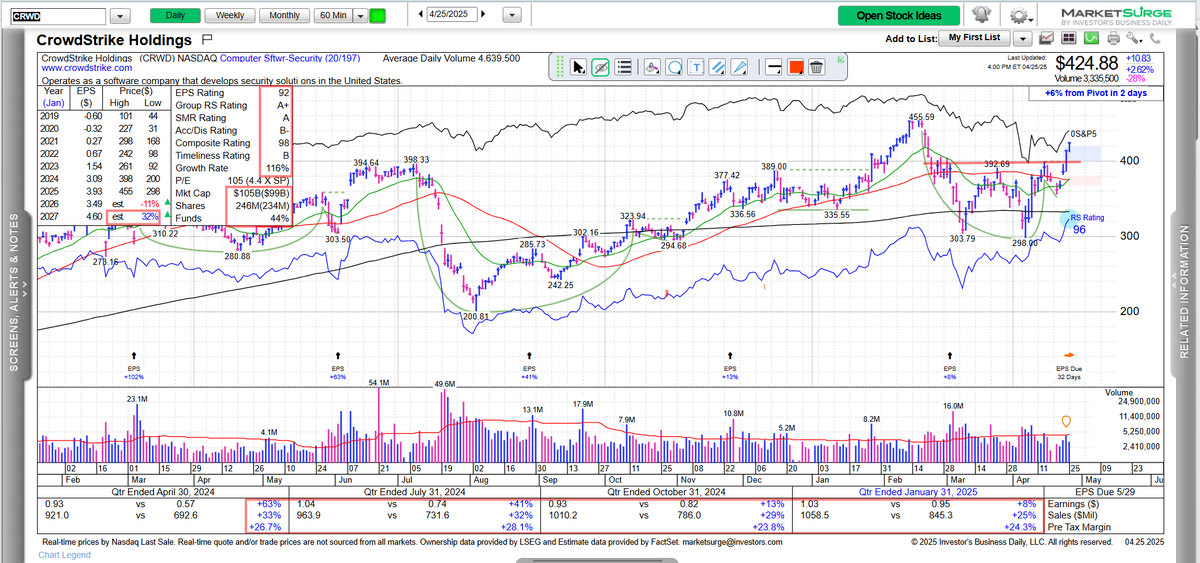Open the intraday interval dropdown arrow
The image size is (1200, 563).
coord(359,16)
